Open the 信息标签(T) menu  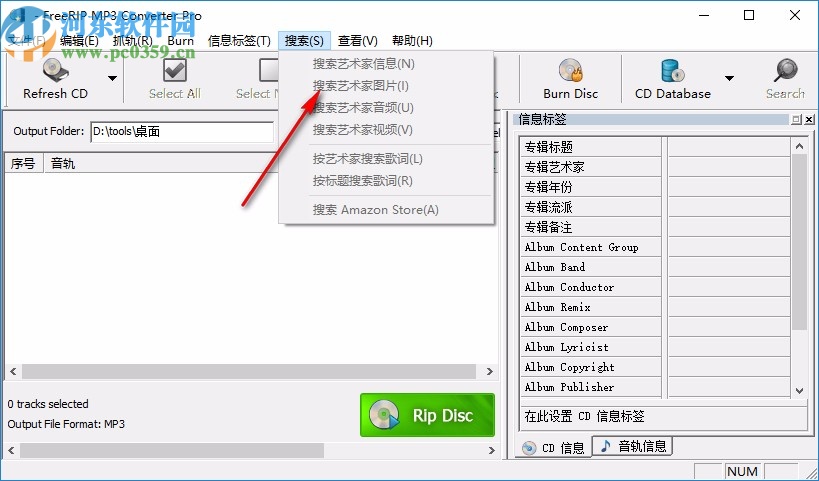coord(239,41)
